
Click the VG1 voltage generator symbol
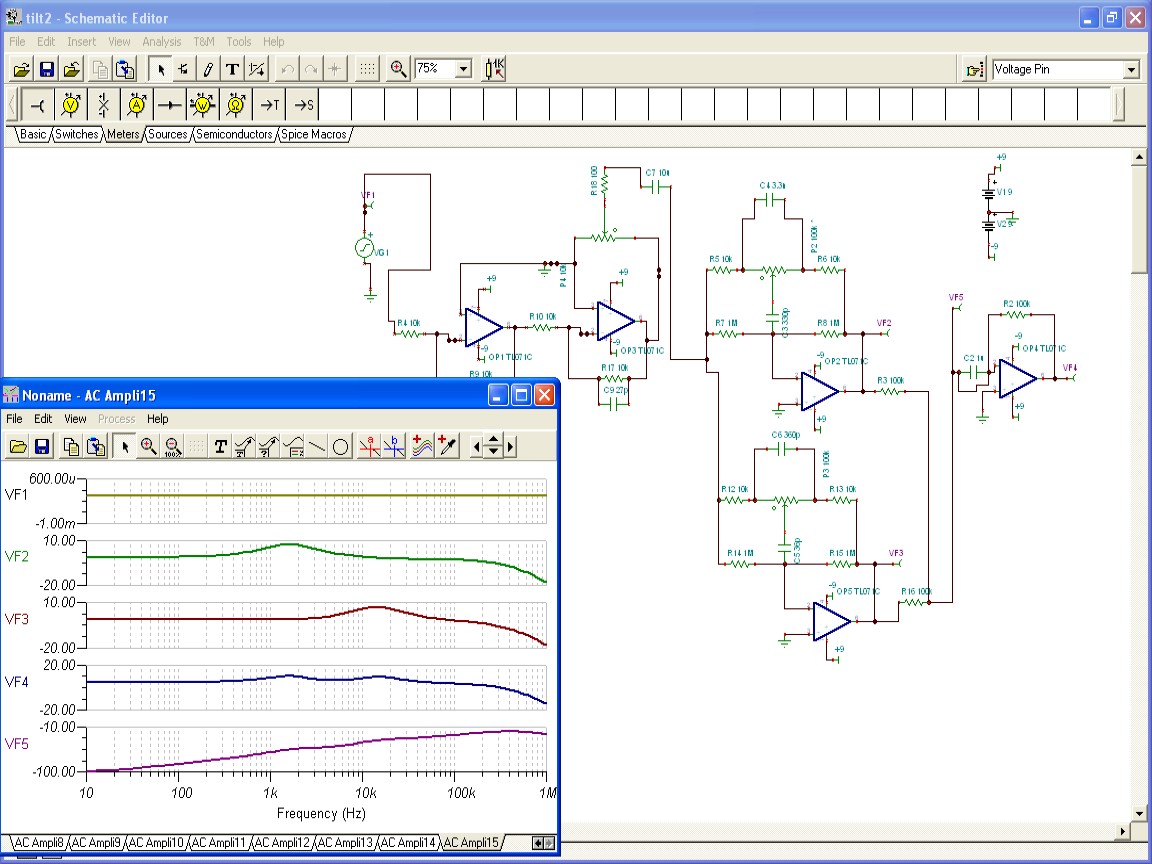(364, 248)
